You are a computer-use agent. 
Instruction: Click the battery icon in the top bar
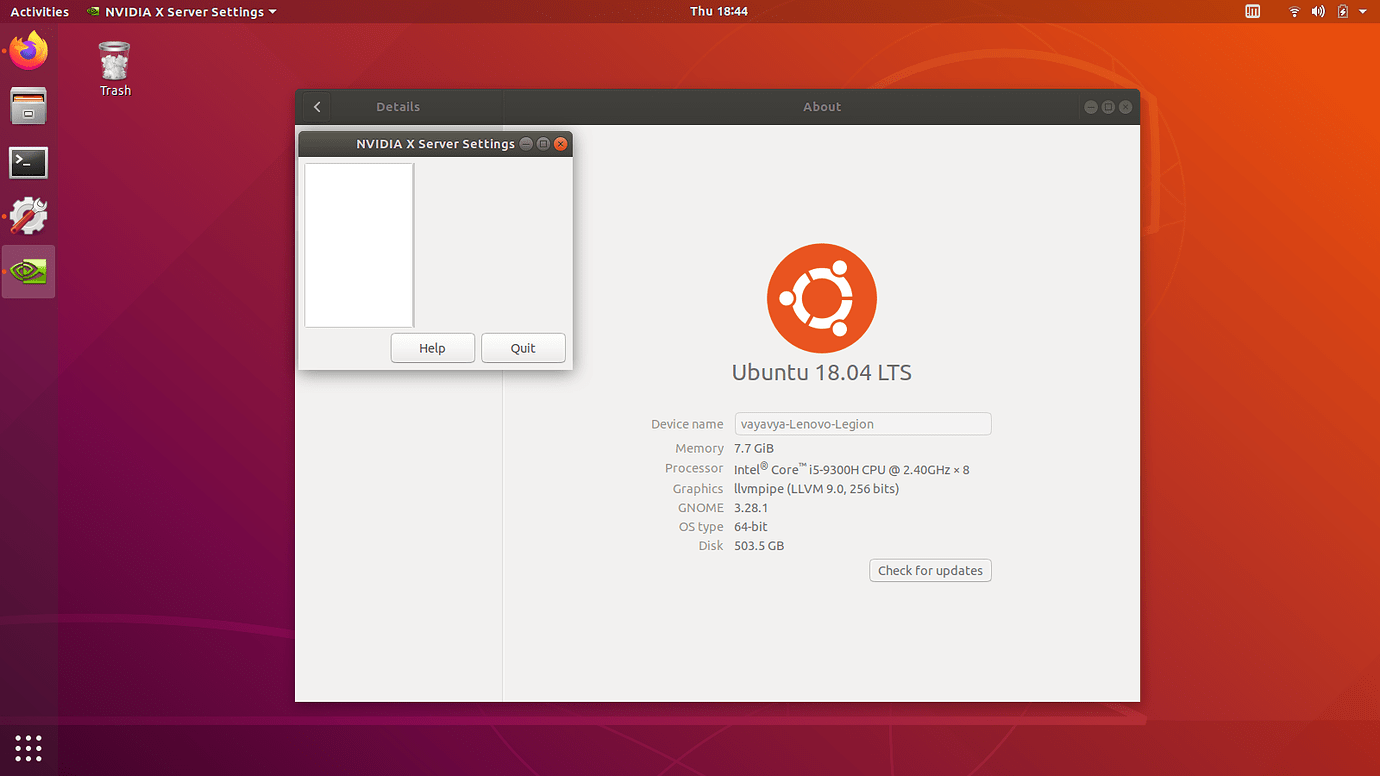[x=1343, y=12]
